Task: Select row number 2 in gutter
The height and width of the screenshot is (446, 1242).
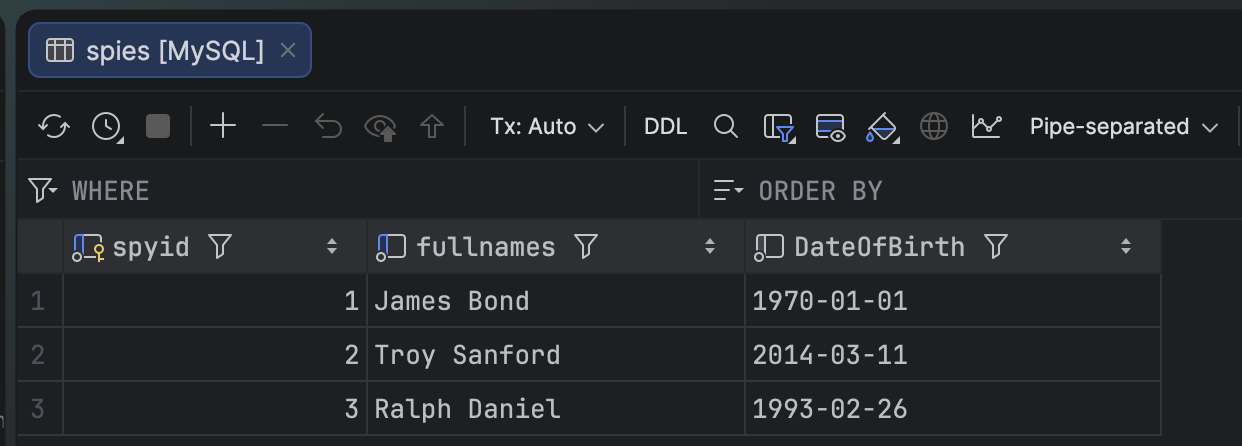Action: [39, 355]
